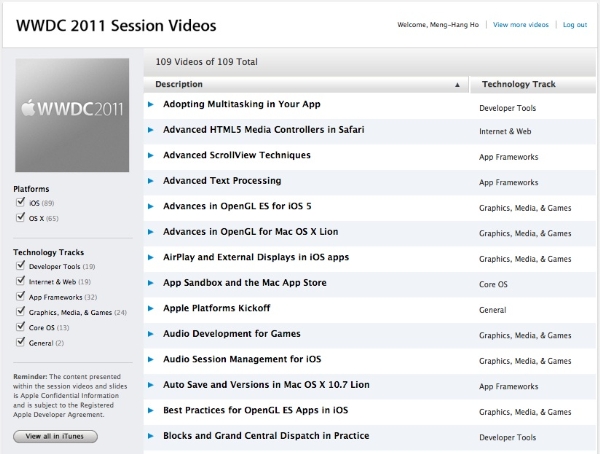The width and height of the screenshot is (600, 454).
Task: Toggle Core OS track checkbox
Action: 20,327
